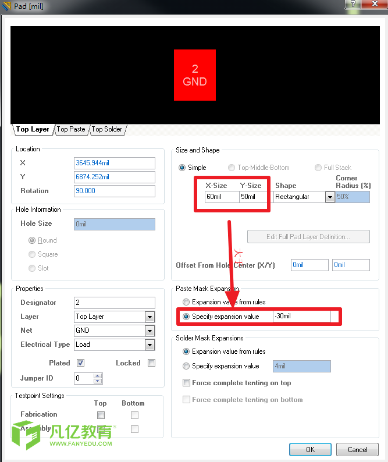Click the Cancel button
This screenshot has width=388, height=462.
[357, 449]
